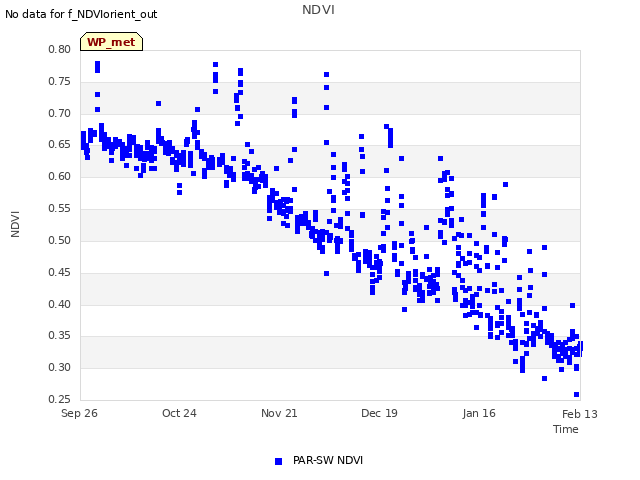The width and height of the screenshot is (640, 480).
Task: Select the Sep 26 x-axis tick label
Action: 79,413
